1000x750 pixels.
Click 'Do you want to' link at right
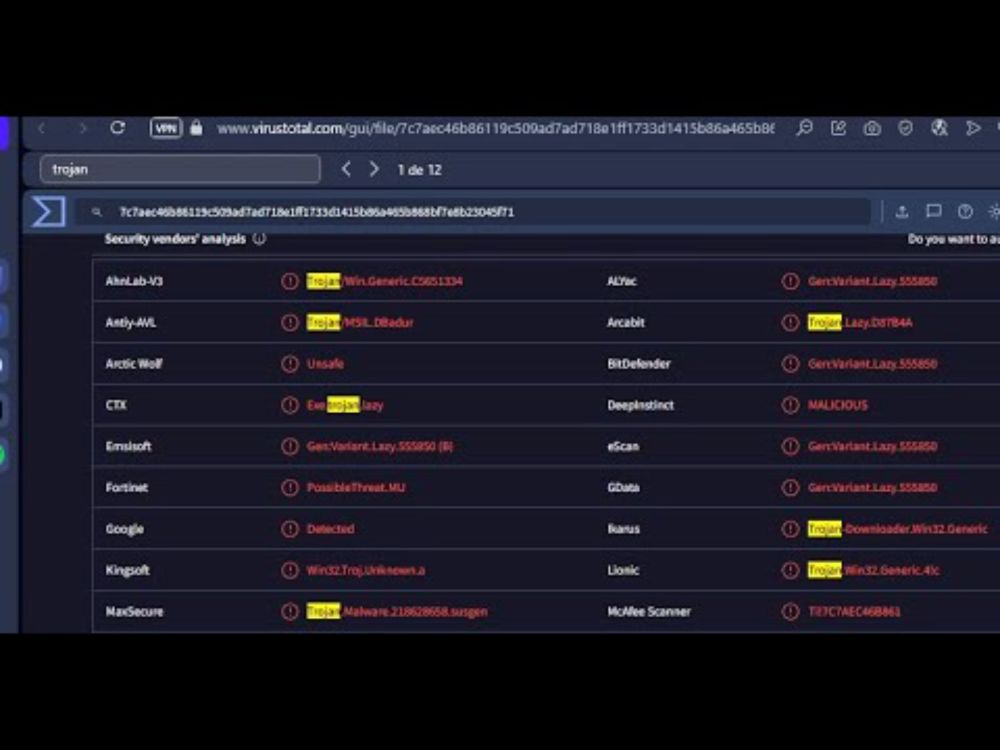tap(953, 239)
